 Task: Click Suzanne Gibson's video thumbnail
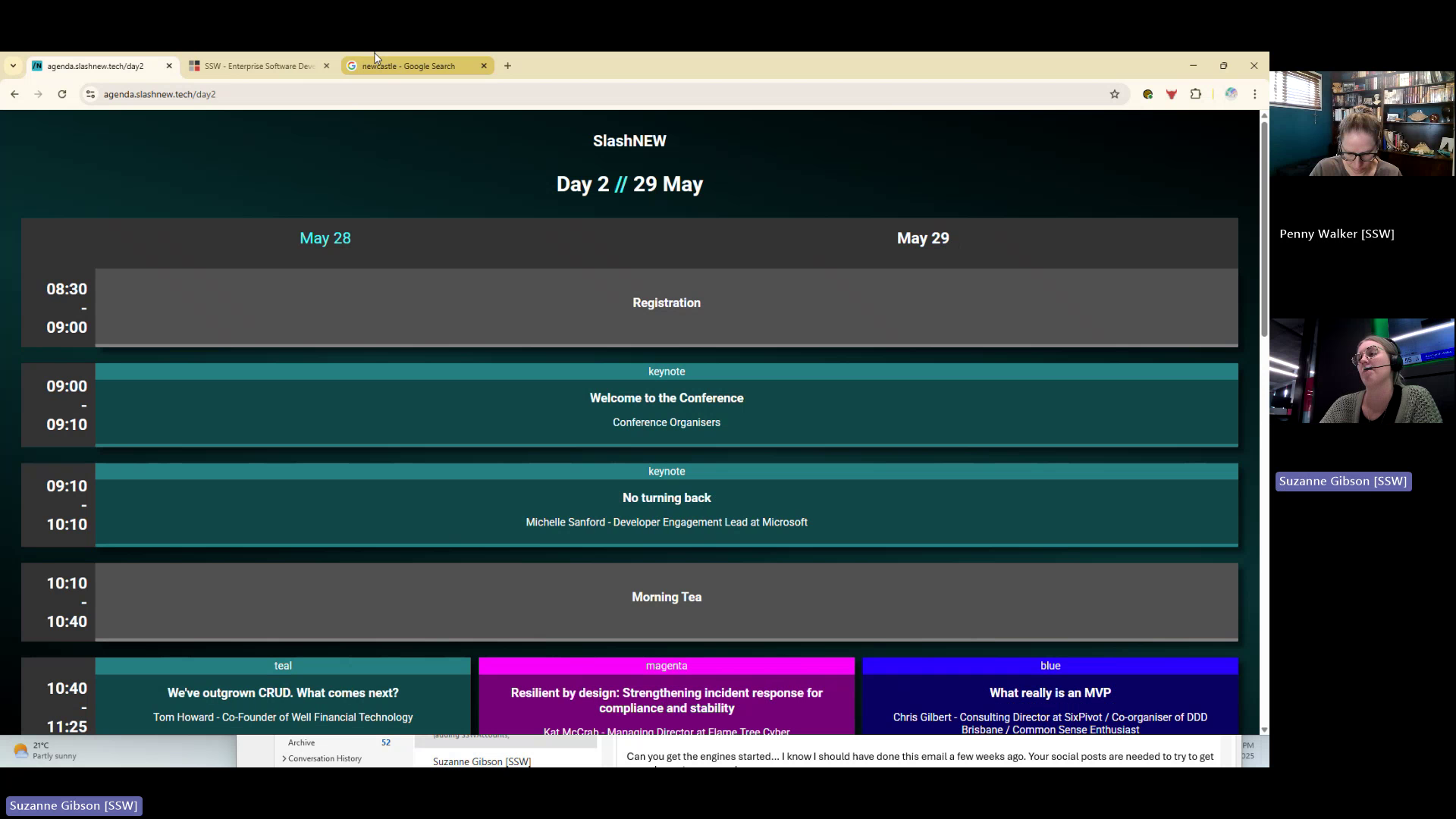click(x=1362, y=371)
